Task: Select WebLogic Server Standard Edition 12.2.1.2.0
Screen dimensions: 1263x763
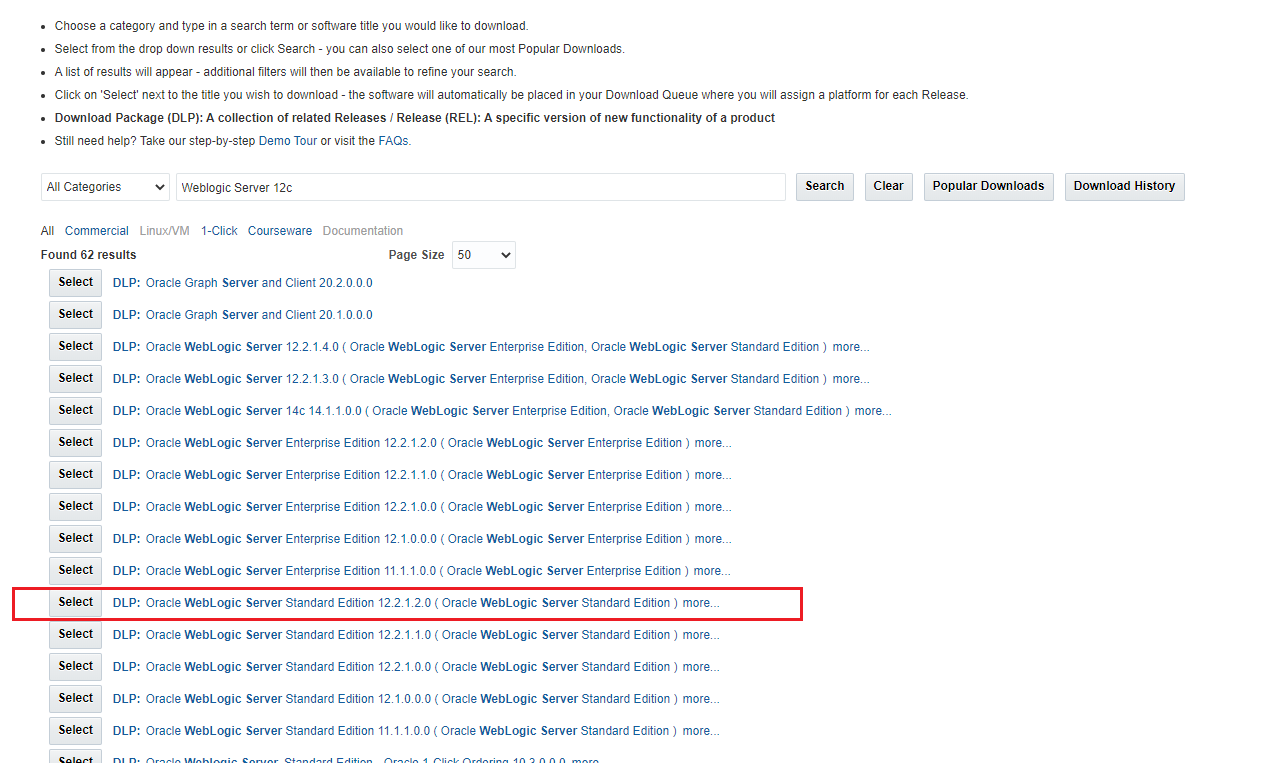Action: coord(75,603)
